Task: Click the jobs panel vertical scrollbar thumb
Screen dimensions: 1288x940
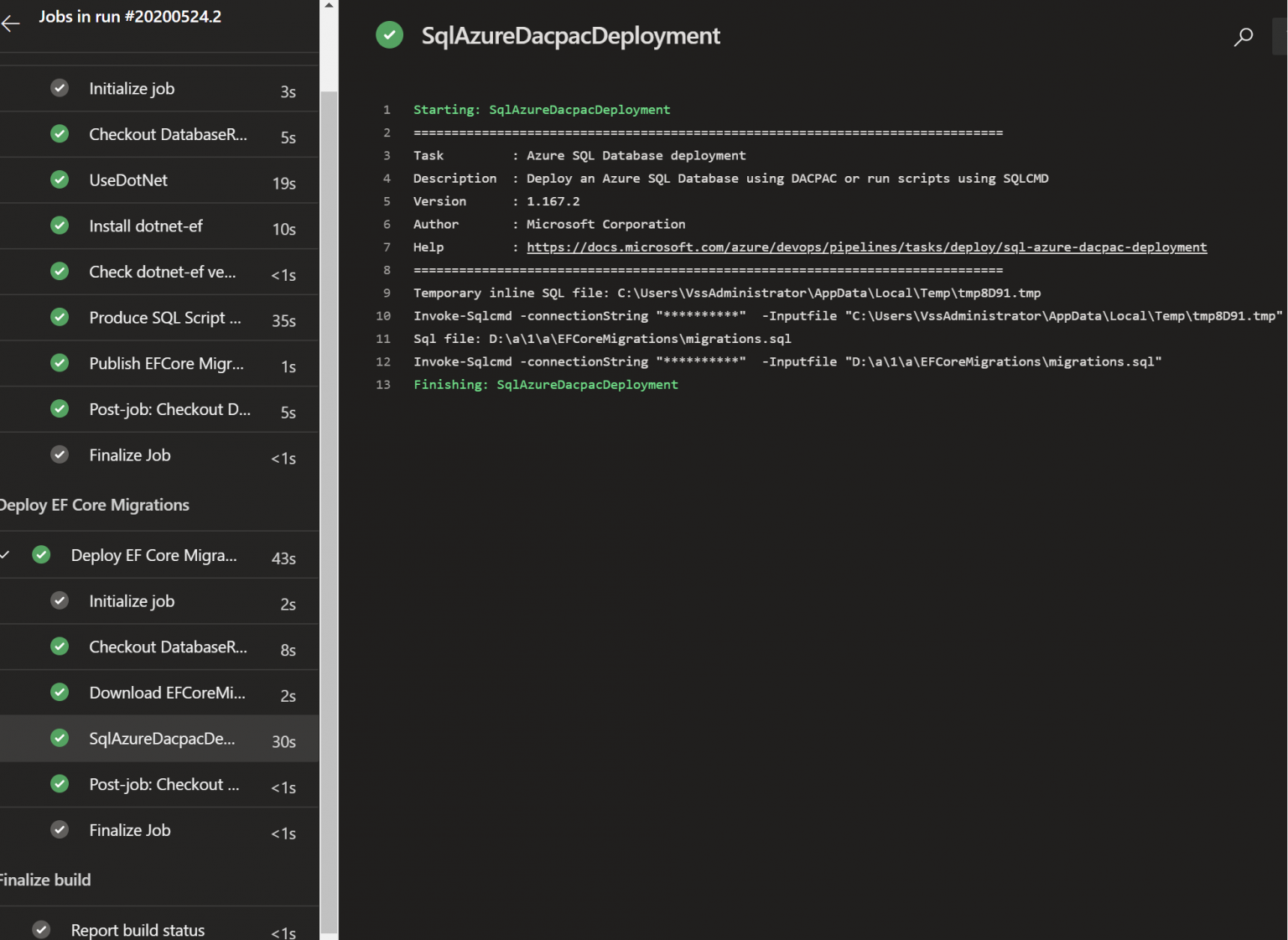Action: coord(329,503)
